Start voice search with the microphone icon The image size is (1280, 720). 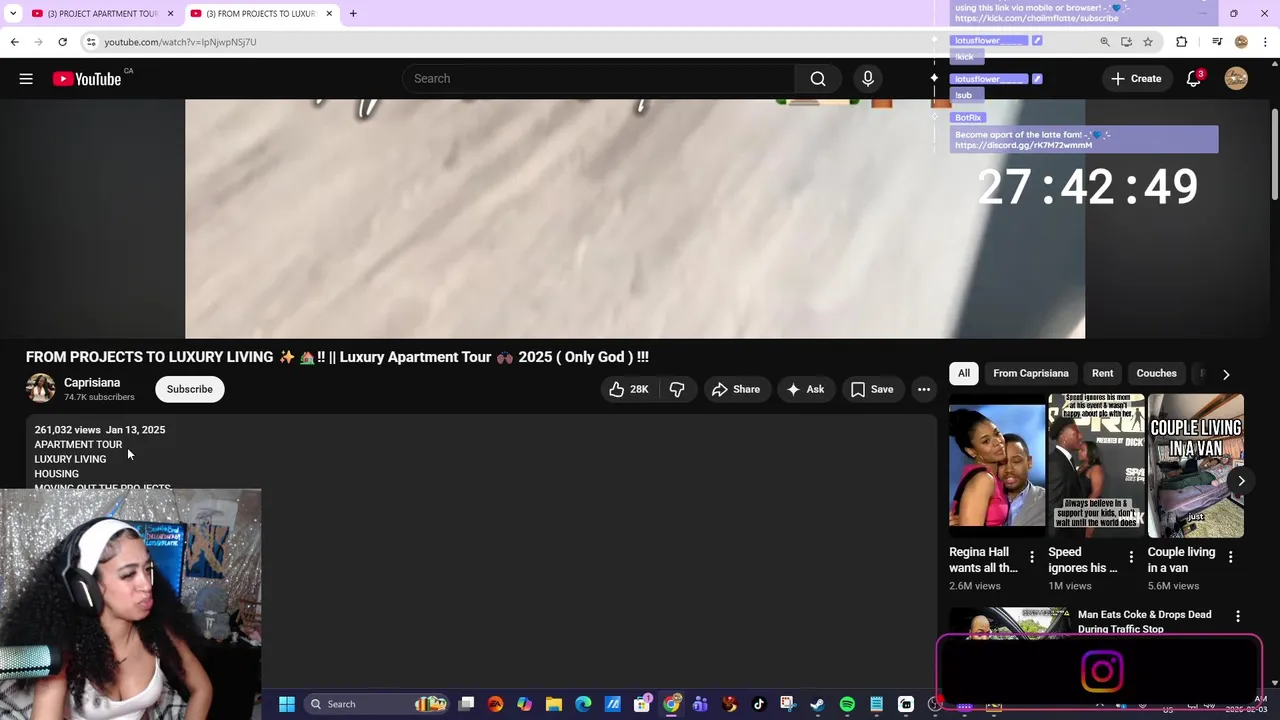click(x=867, y=79)
